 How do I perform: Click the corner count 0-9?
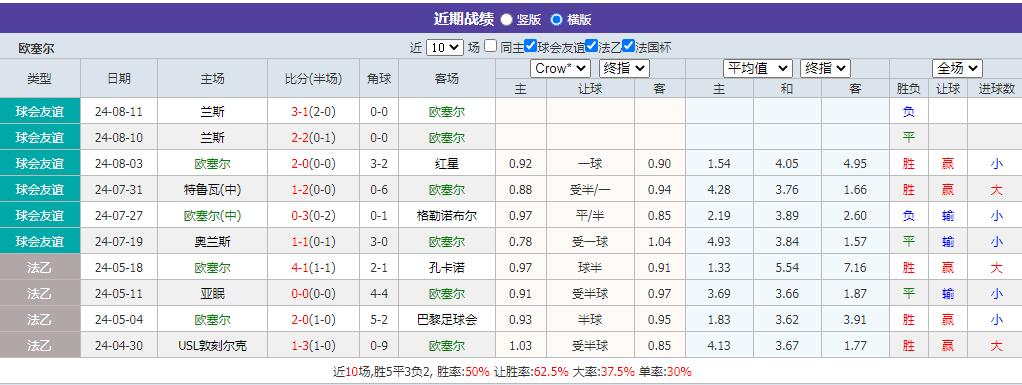[379, 346]
